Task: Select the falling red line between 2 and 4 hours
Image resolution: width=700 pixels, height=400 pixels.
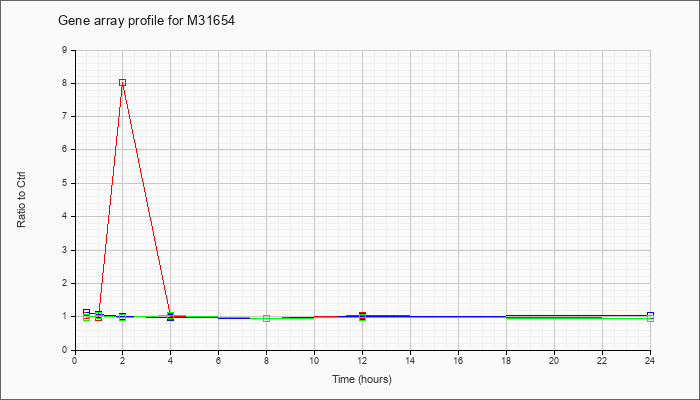Action: coord(146,199)
